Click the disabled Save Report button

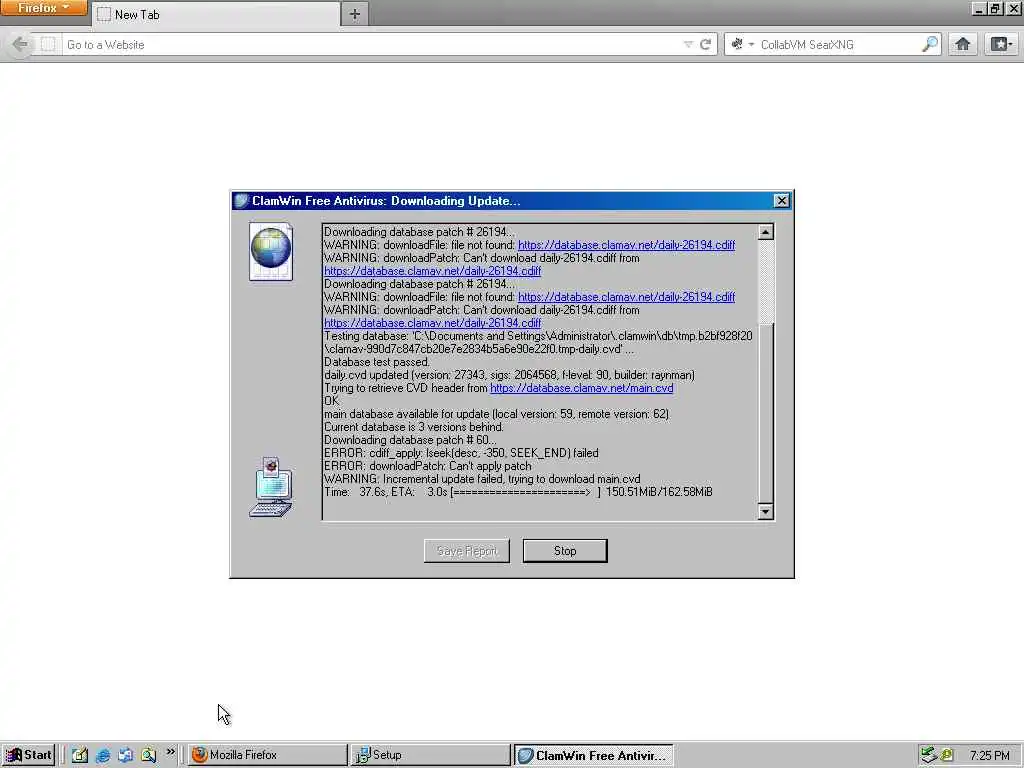coord(466,551)
